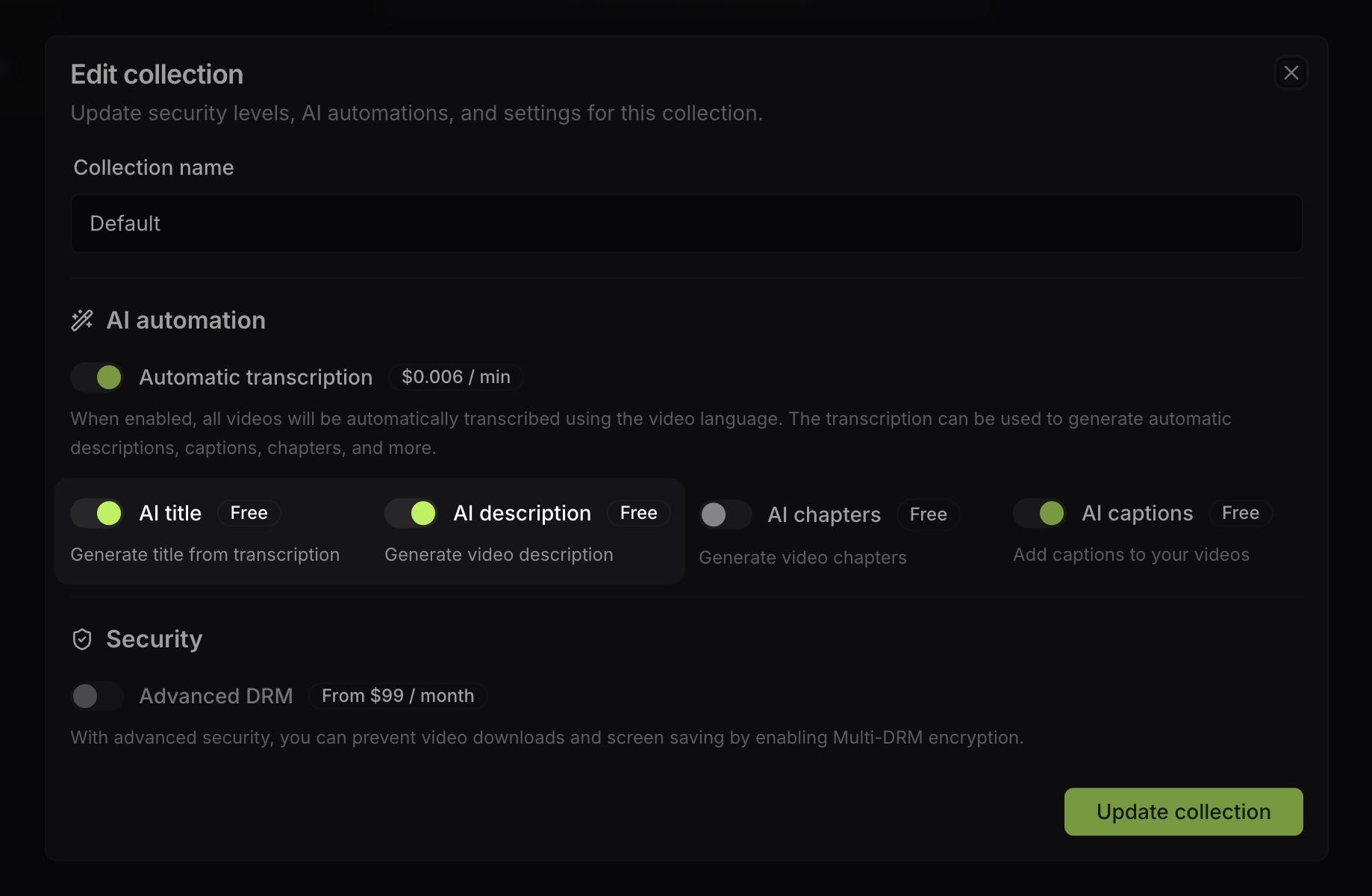Click the Collection name input field
The height and width of the screenshot is (896, 1372).
(x=686, y=223)
